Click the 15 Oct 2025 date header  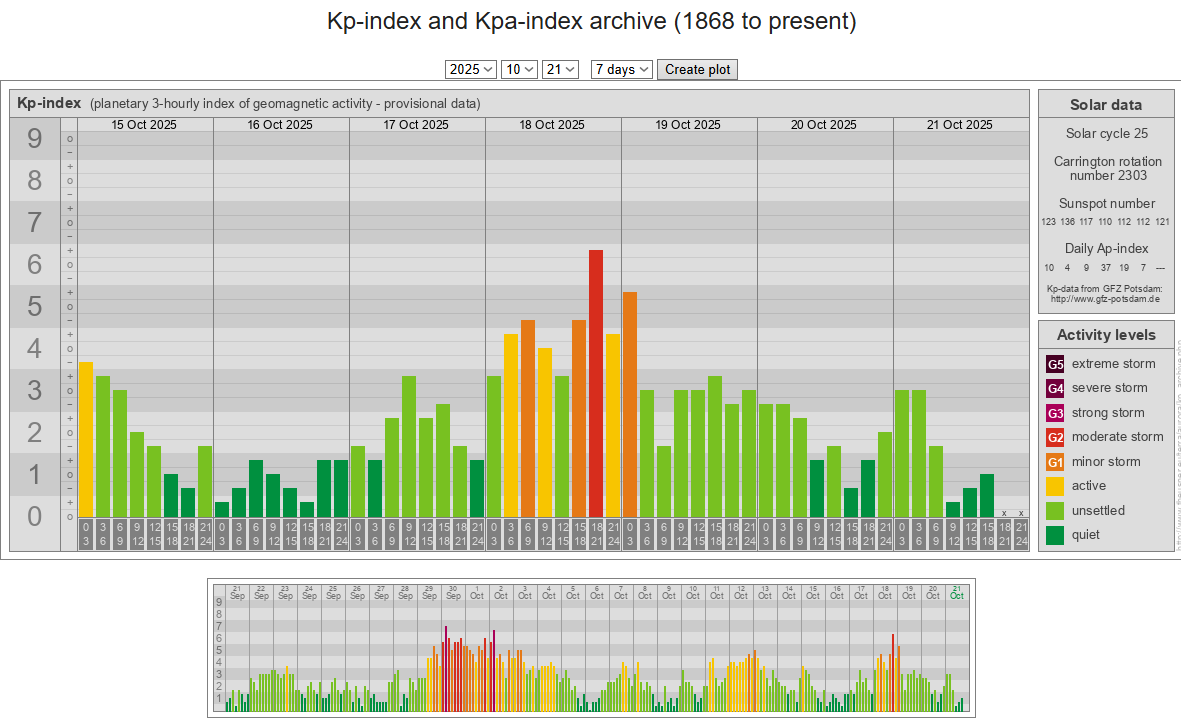pyautogui.click(x=144, y=125)
